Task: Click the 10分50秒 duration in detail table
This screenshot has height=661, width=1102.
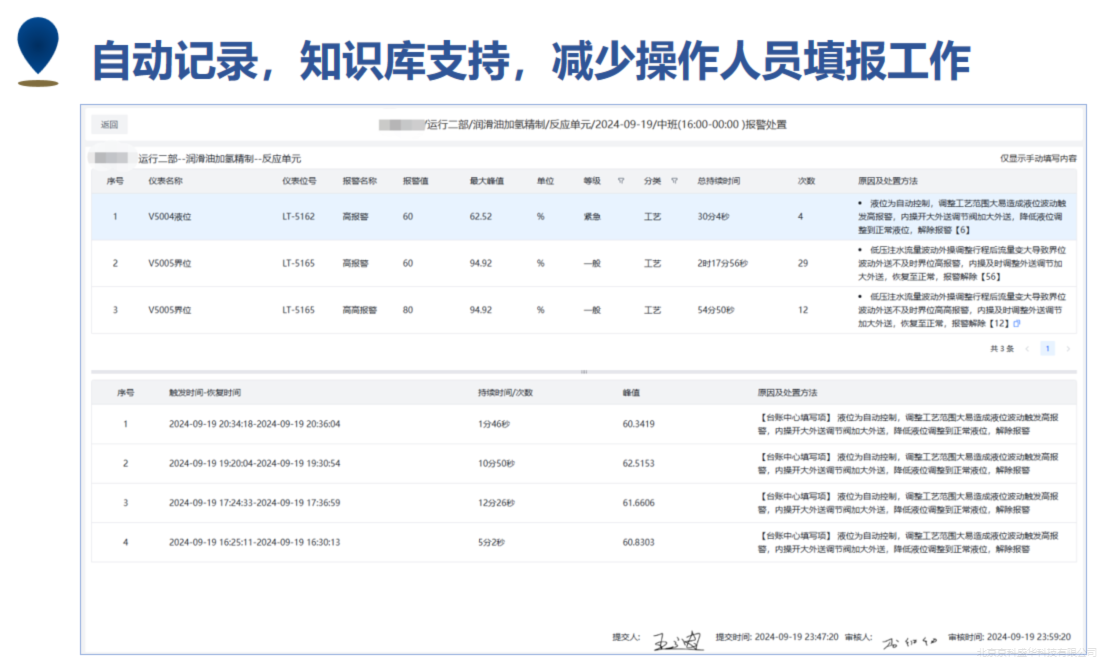Action: 496,464
